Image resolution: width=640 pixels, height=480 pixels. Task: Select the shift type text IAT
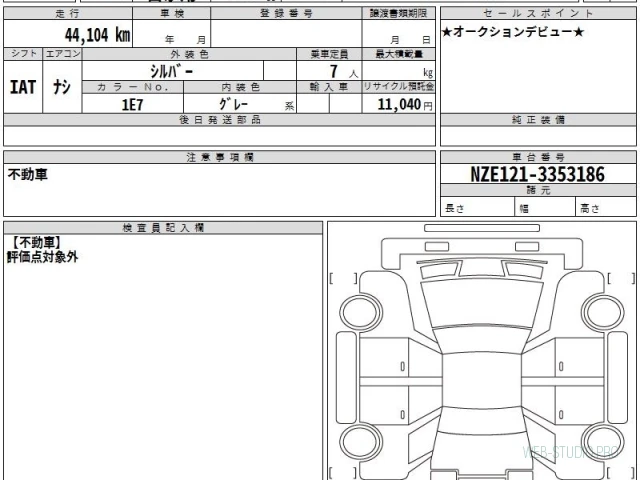pyautogui.click(x=23, y=87)
